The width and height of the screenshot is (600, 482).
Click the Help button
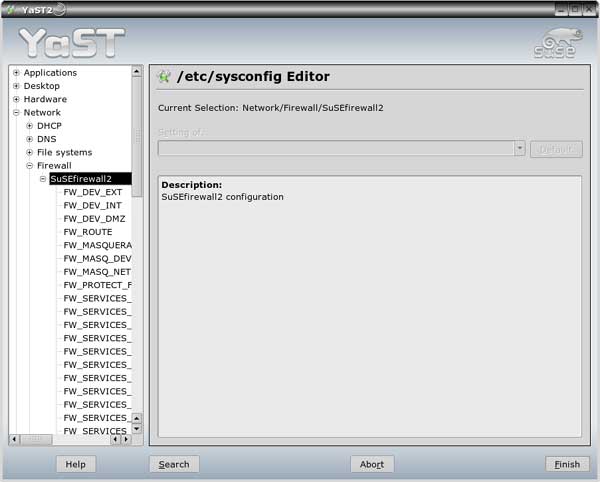click(x=75, y=464)
